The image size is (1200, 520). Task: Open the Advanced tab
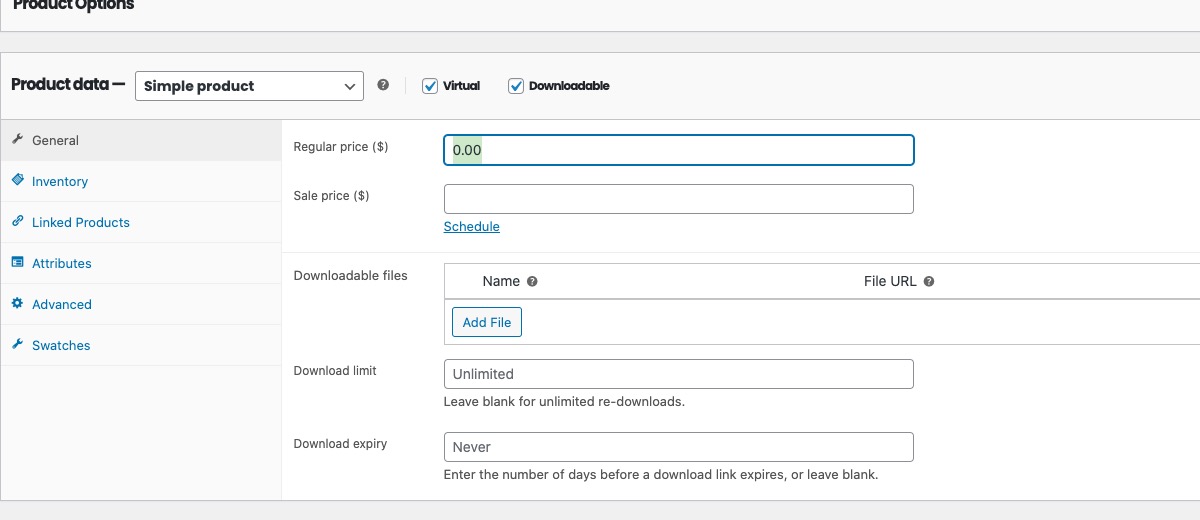[141, 304]
